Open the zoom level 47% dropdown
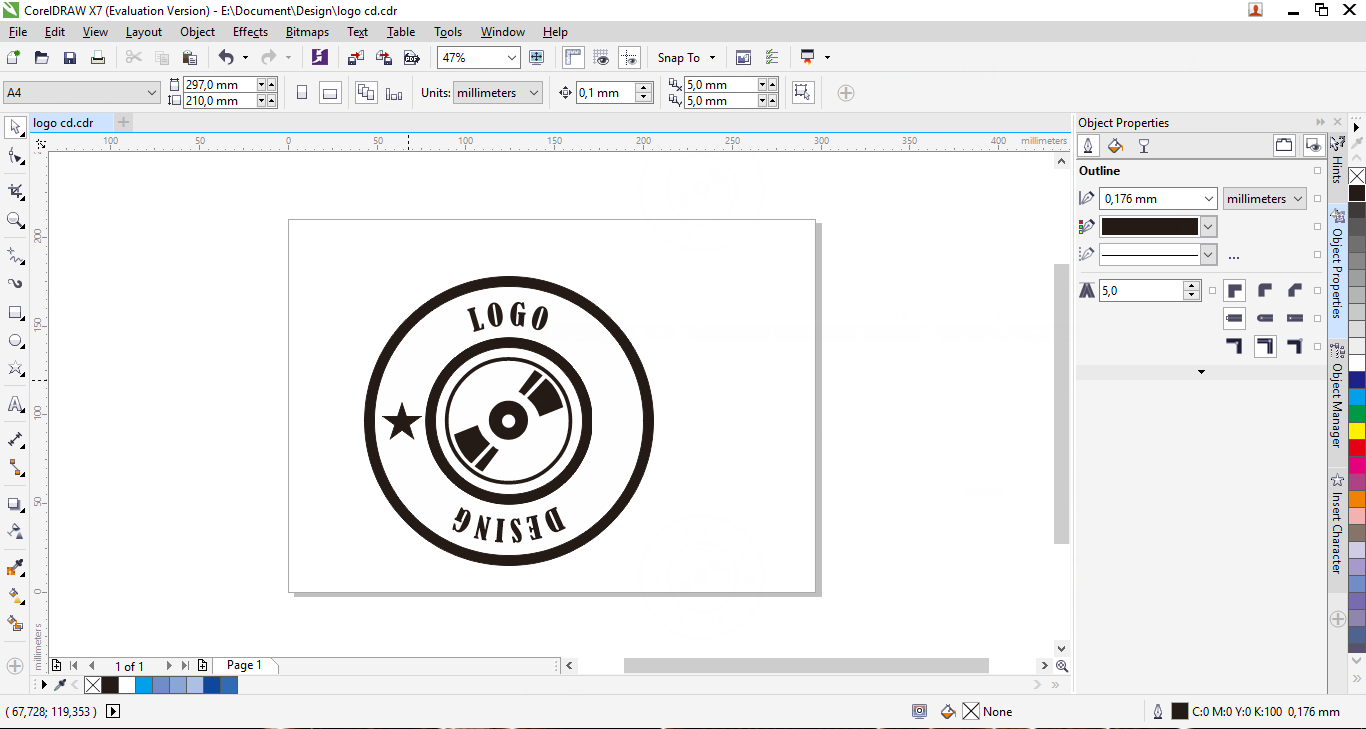Image resolution: width=1366 pixels, height=729 pixels. coord(511,58)
